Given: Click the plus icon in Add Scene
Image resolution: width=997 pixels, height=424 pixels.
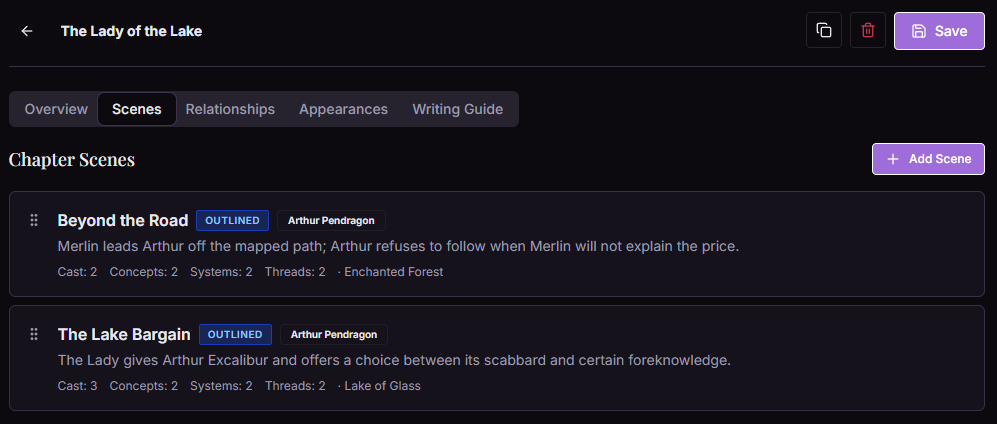Looking at the screenshot, I should pyautogui.click(x=893, y=159).
